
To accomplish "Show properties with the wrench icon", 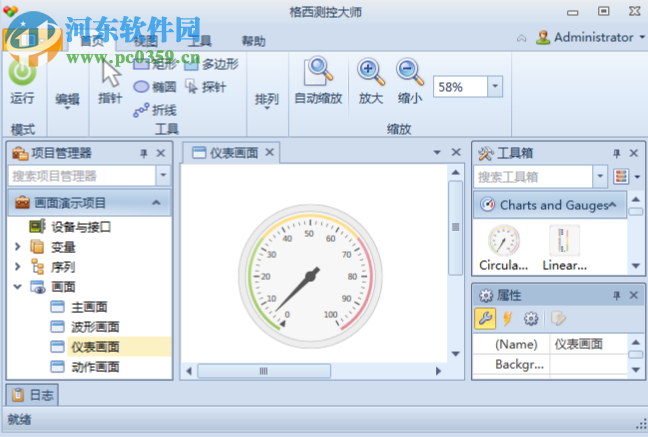I will (x=485, y=318).
